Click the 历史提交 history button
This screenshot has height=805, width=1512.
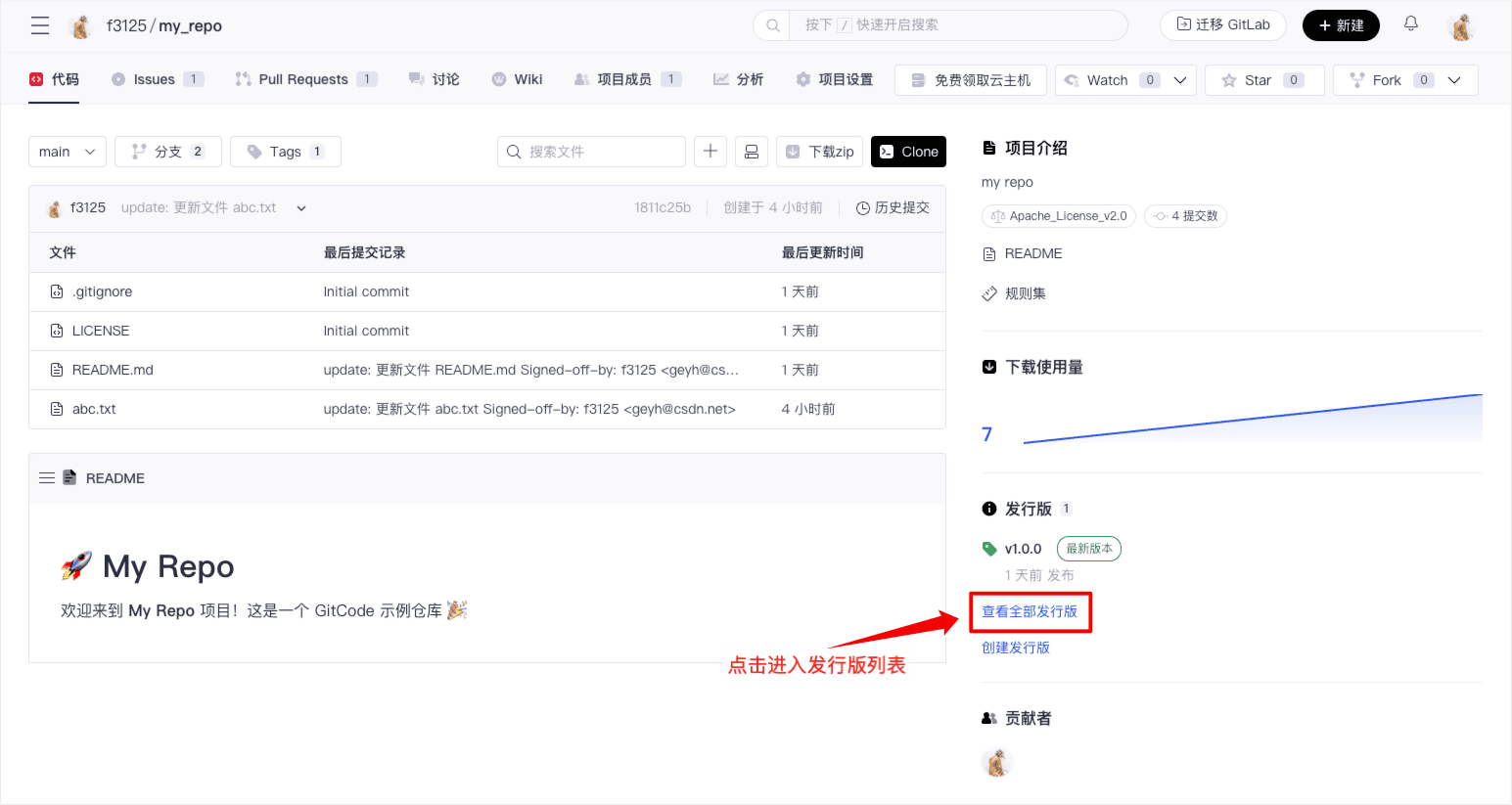tap(893, 207)
